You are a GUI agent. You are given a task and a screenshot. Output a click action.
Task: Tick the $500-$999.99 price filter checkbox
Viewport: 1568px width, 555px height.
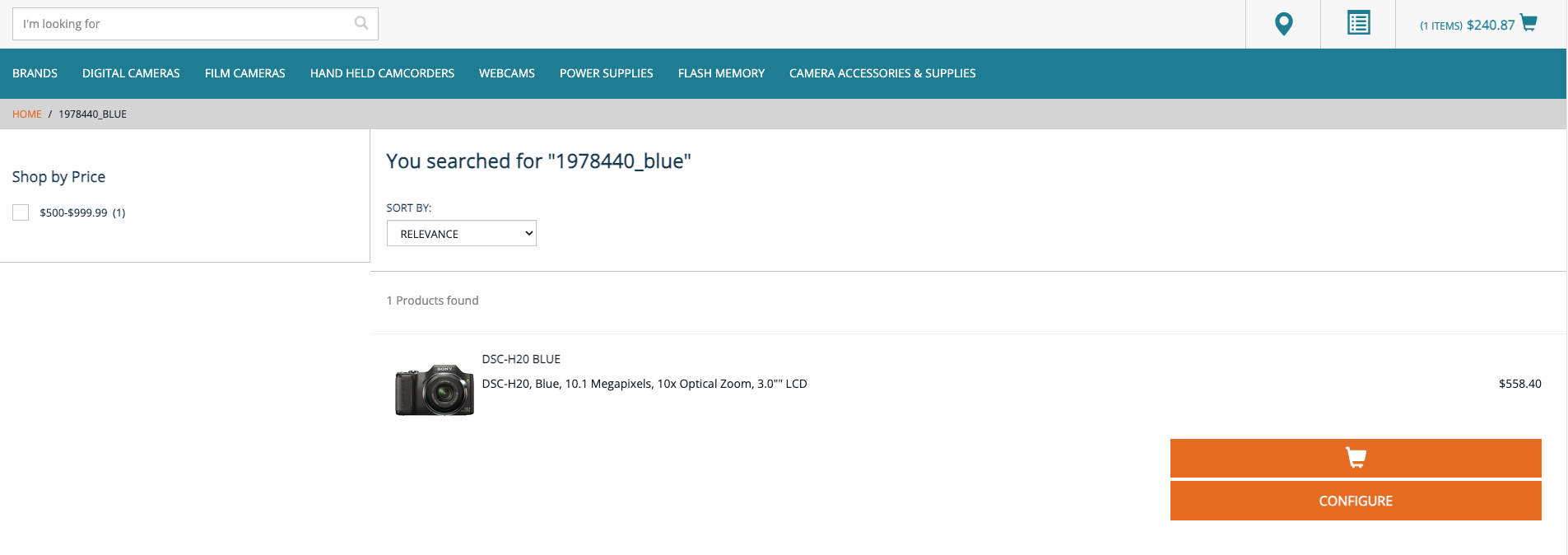click(21, 212)
